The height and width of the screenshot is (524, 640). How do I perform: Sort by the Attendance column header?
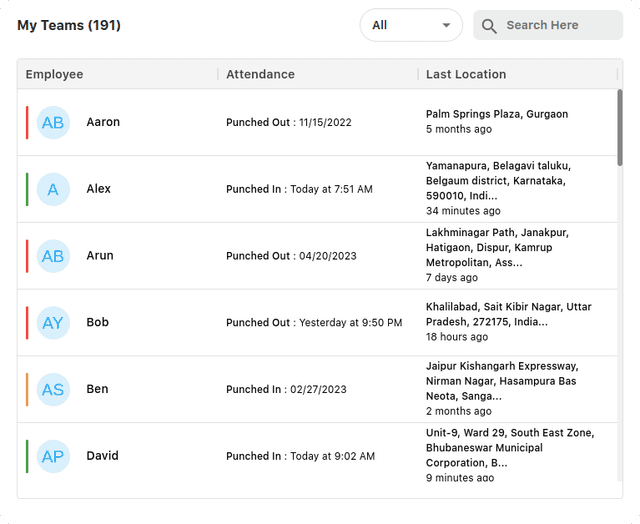[x=260, y=74]
